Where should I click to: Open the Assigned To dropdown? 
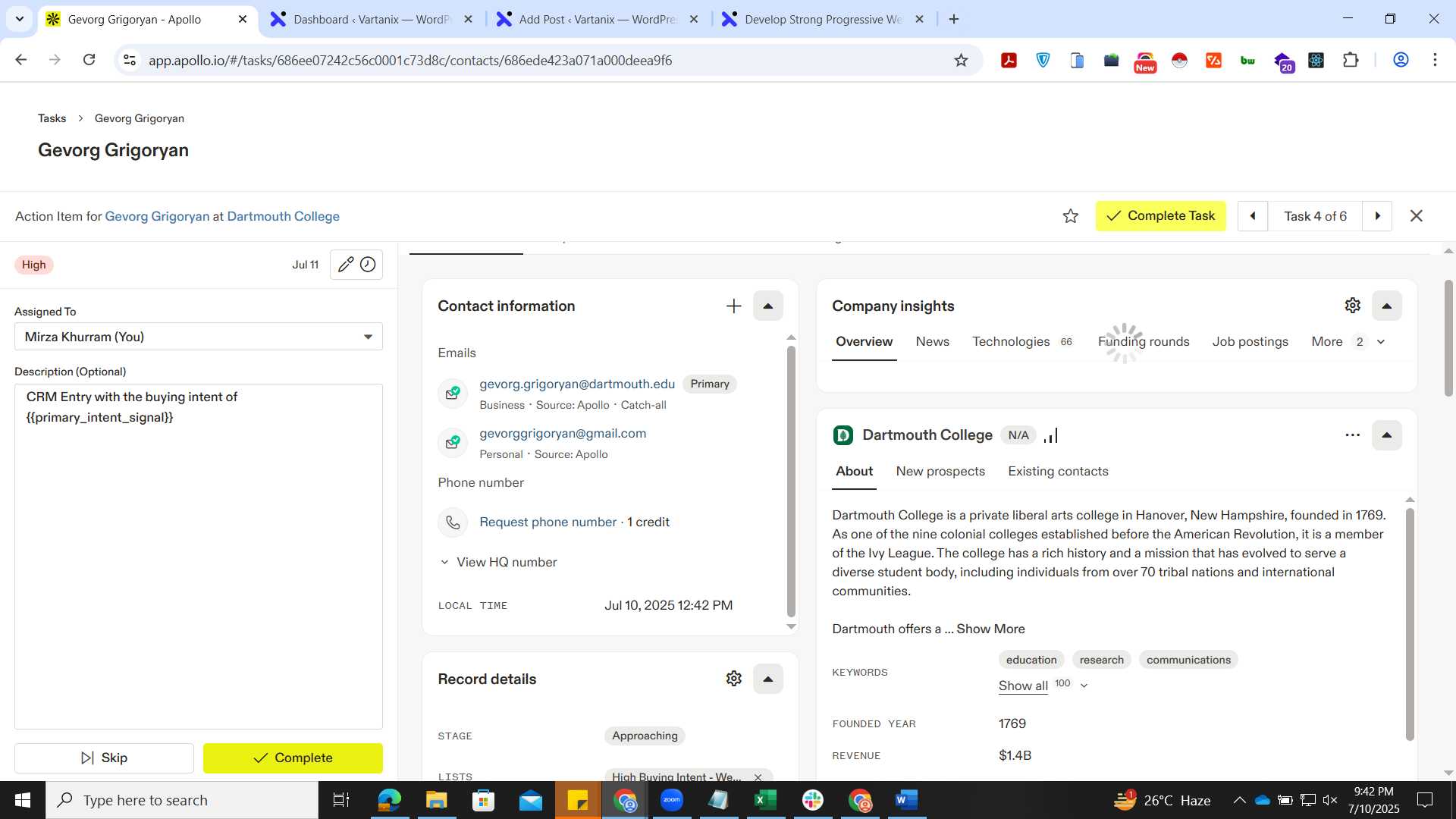tap(198, 337)
